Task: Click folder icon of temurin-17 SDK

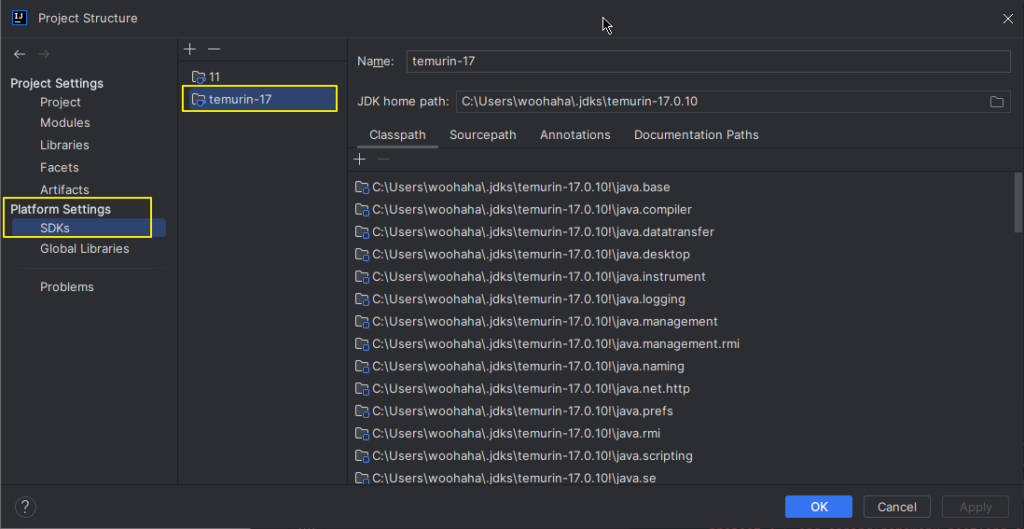Action: point(199,99)
